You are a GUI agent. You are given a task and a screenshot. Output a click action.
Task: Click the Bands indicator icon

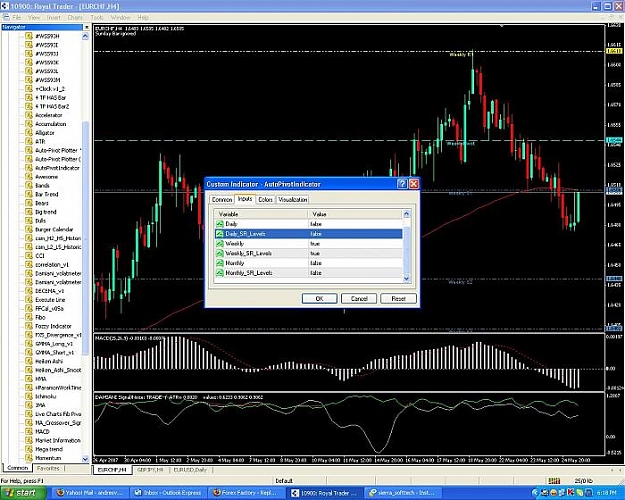click(x=29, y=185)
